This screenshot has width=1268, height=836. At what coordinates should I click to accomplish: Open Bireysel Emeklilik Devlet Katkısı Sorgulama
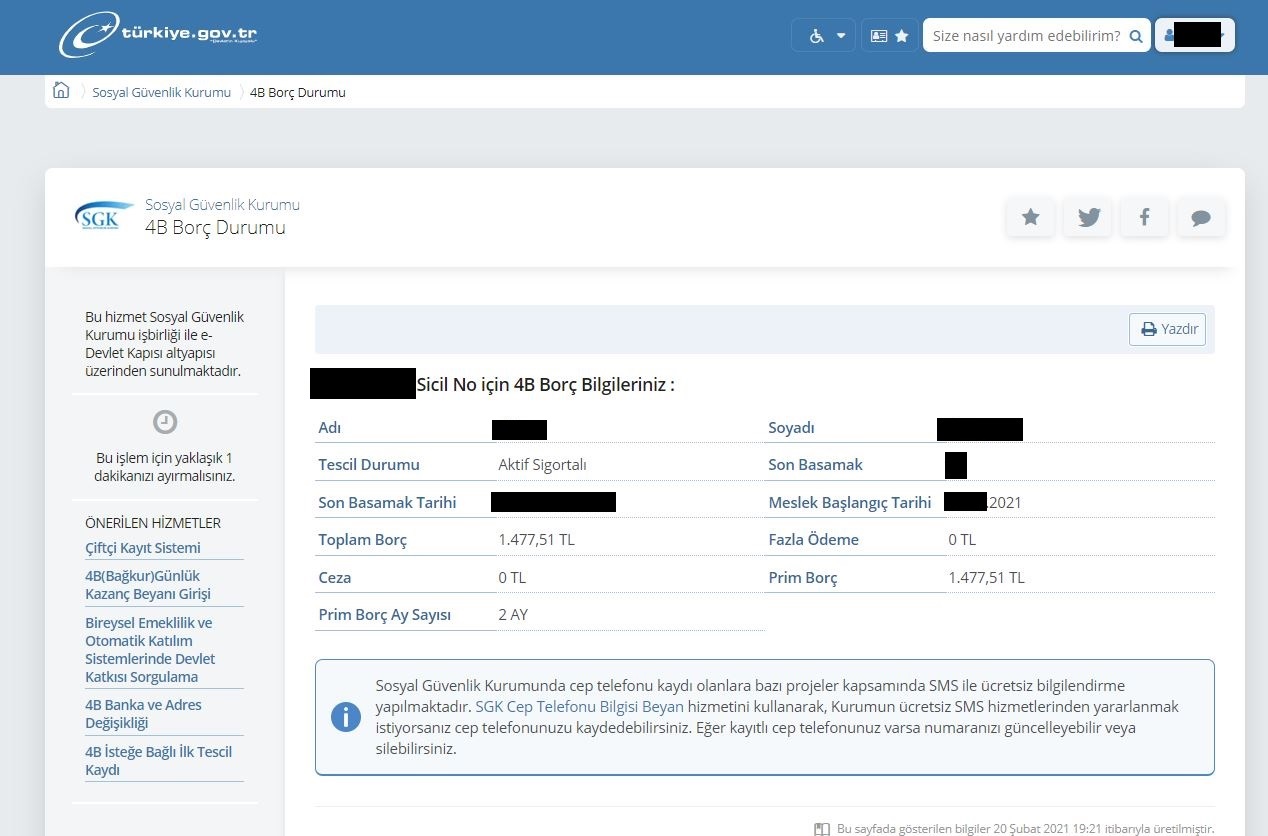coord(149,650)
